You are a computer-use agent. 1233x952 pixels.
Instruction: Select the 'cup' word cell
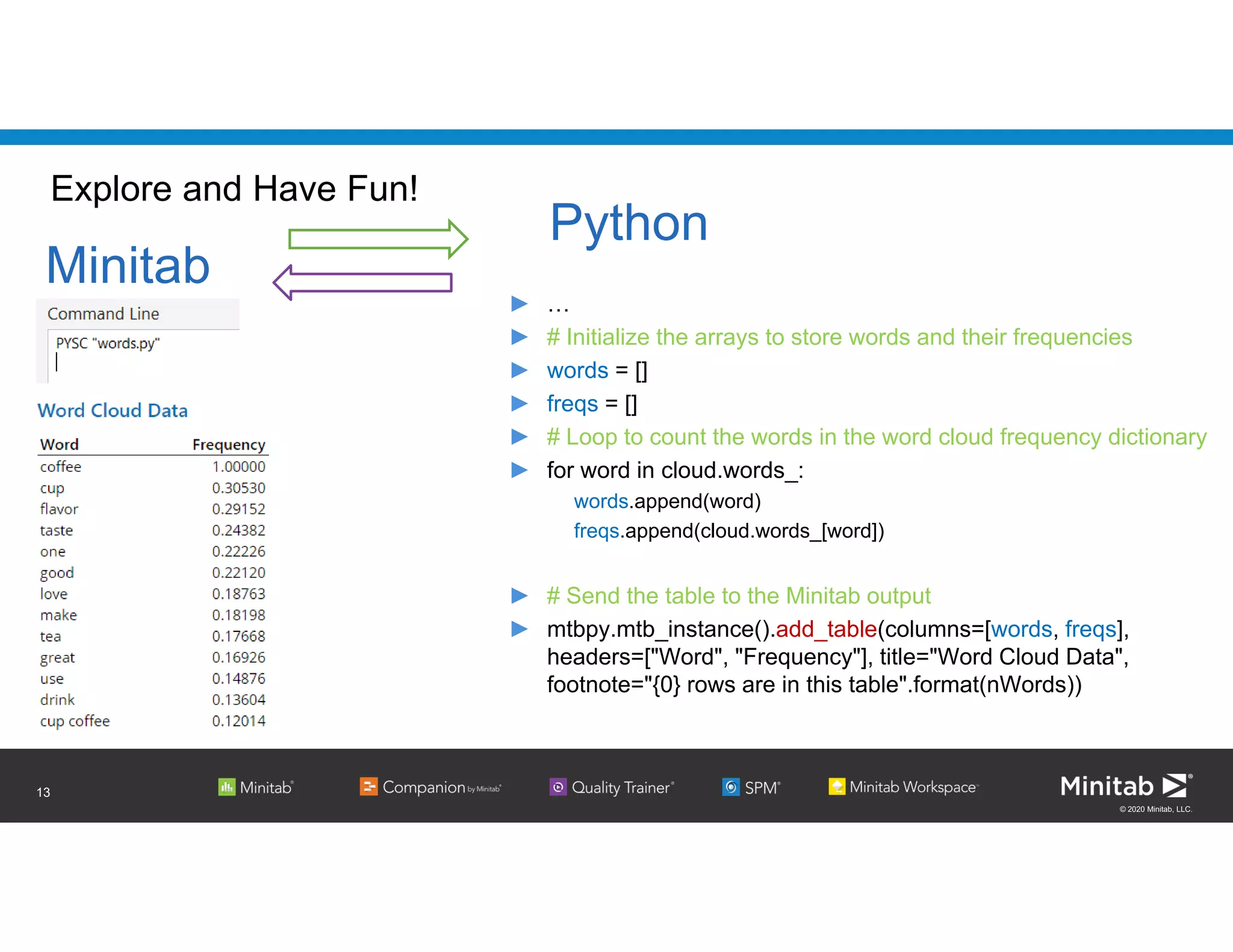coord(52,488)
